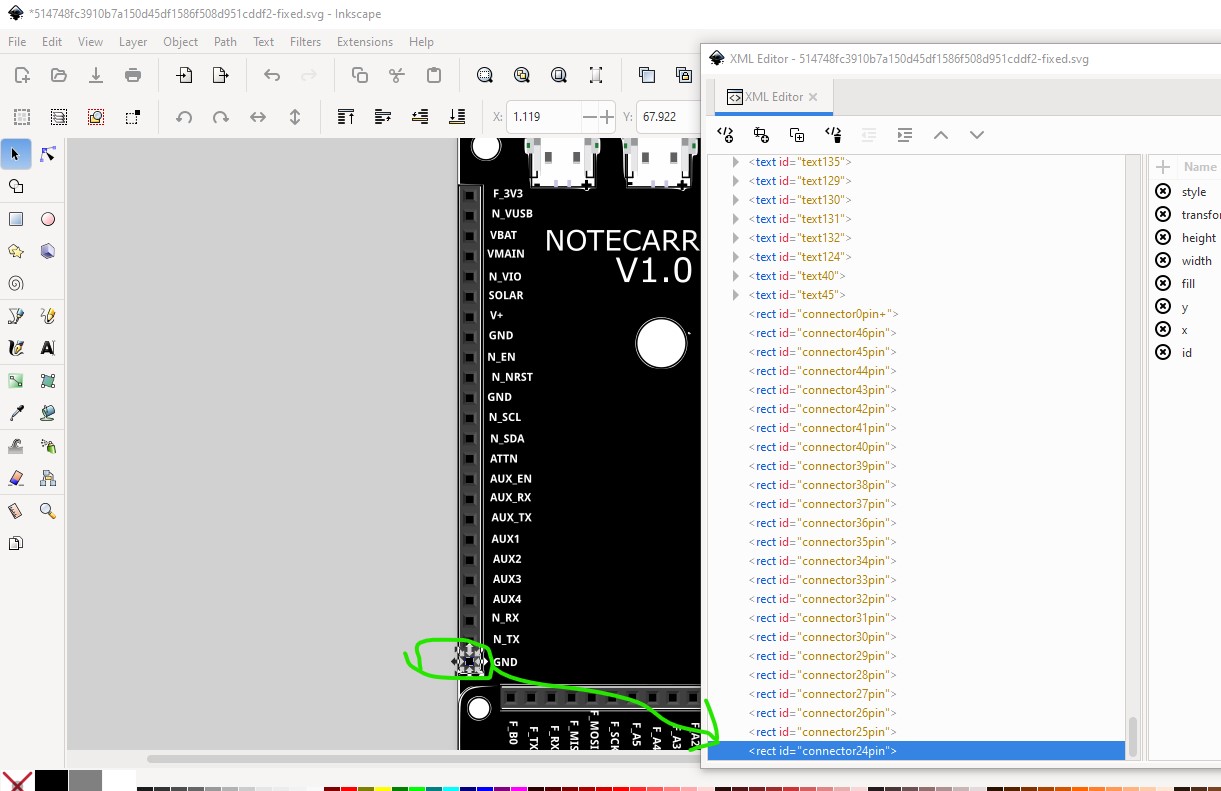Screen dimensions: 1221x791
Task: Expand the text131 node
Action: point(736,218)
